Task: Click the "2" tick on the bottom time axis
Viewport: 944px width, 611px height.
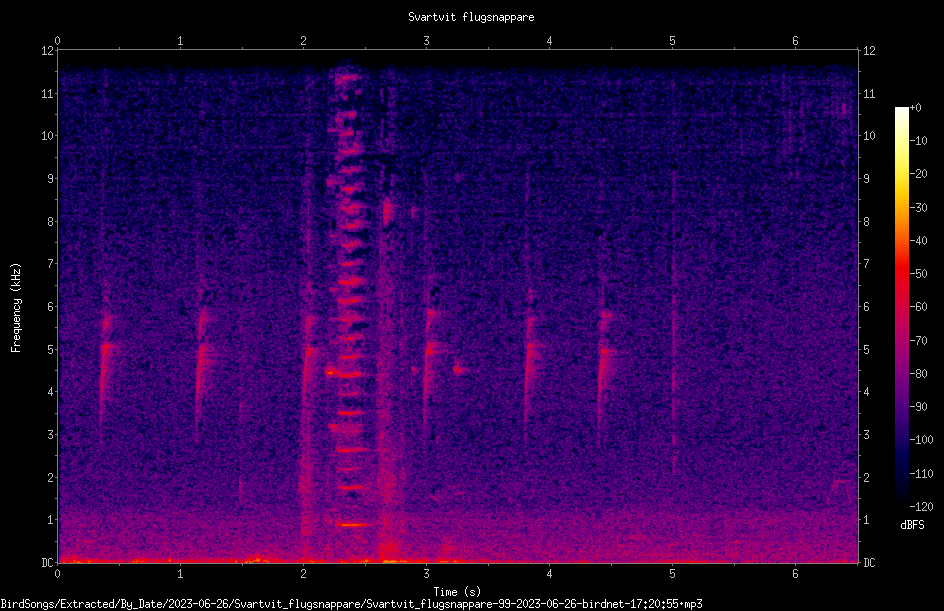Action: [x=303, y=574]
